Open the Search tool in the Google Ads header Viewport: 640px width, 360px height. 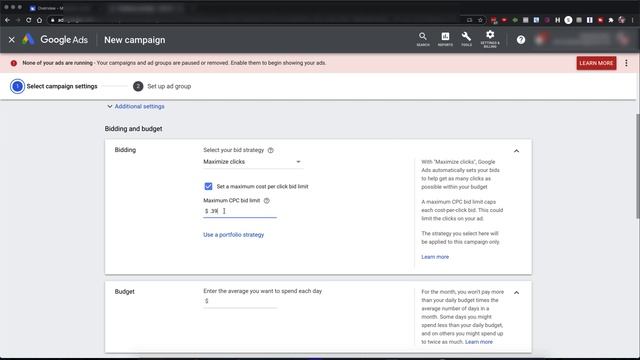(x=423, y=39)
